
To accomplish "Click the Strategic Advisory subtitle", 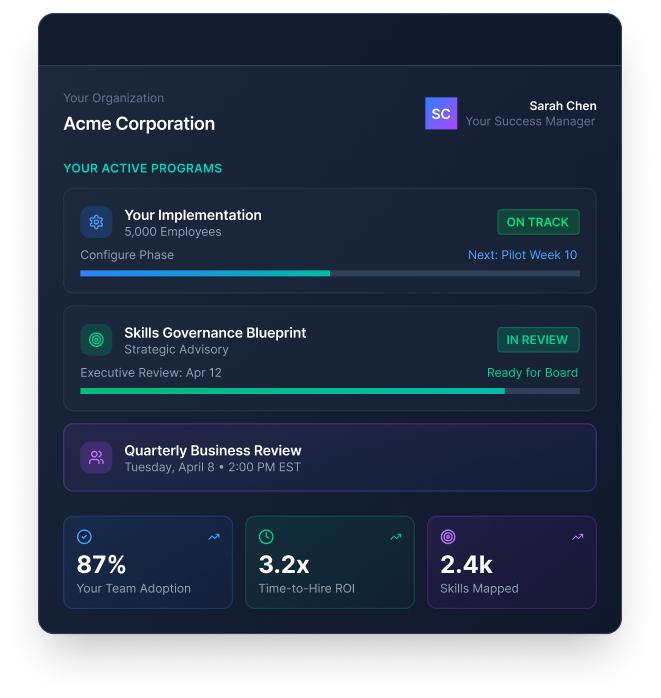I will tap(176, 349).
